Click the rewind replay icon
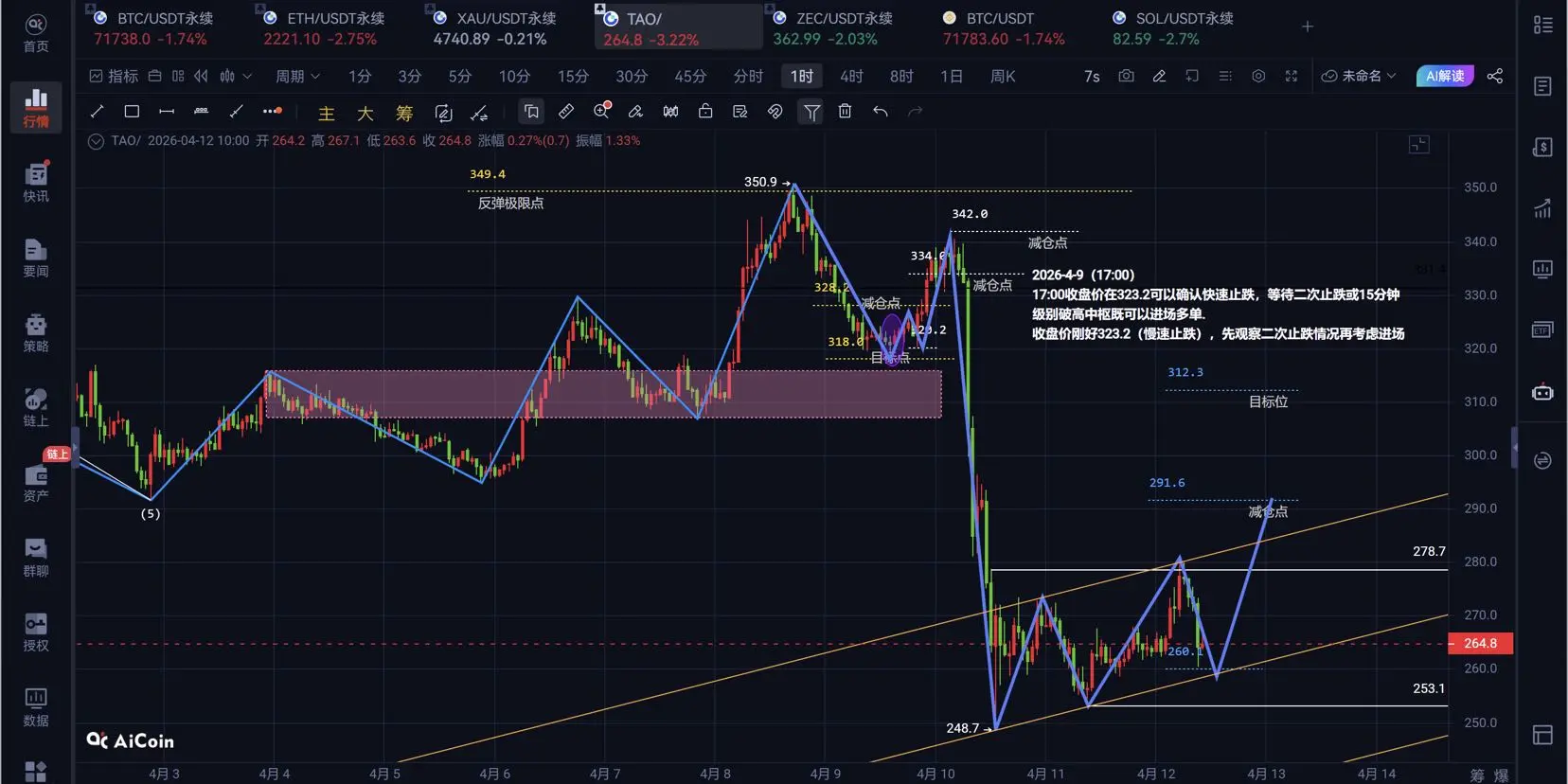 coord(201,76)
